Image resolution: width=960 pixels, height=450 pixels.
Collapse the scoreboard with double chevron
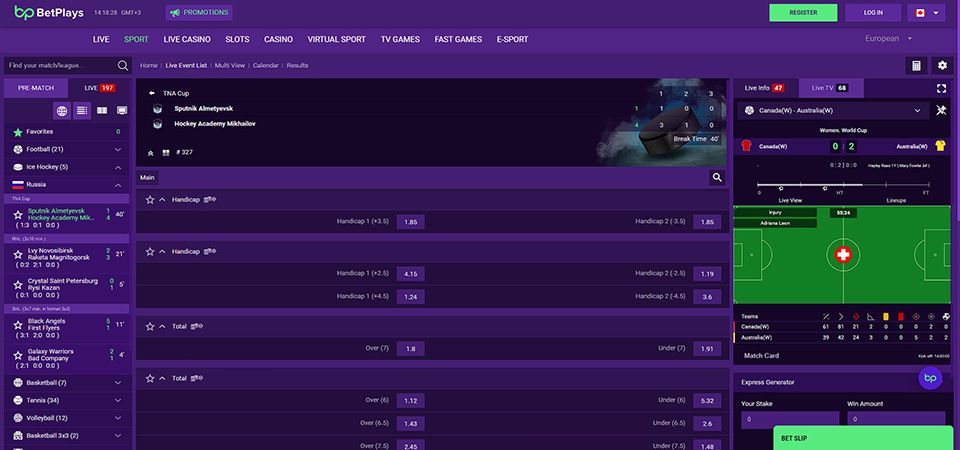point(151,153)
